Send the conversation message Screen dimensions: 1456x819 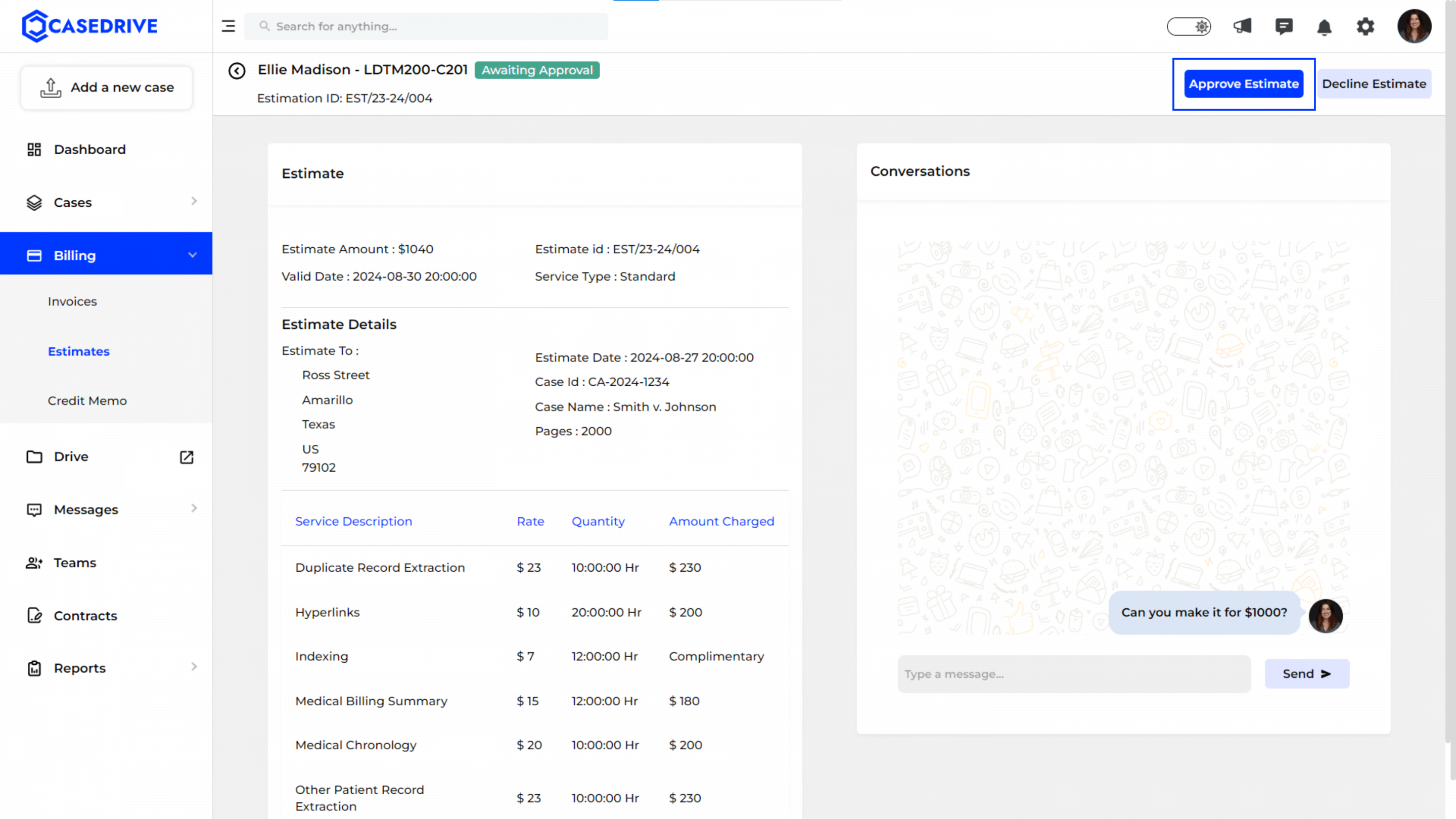(1307, 674)
